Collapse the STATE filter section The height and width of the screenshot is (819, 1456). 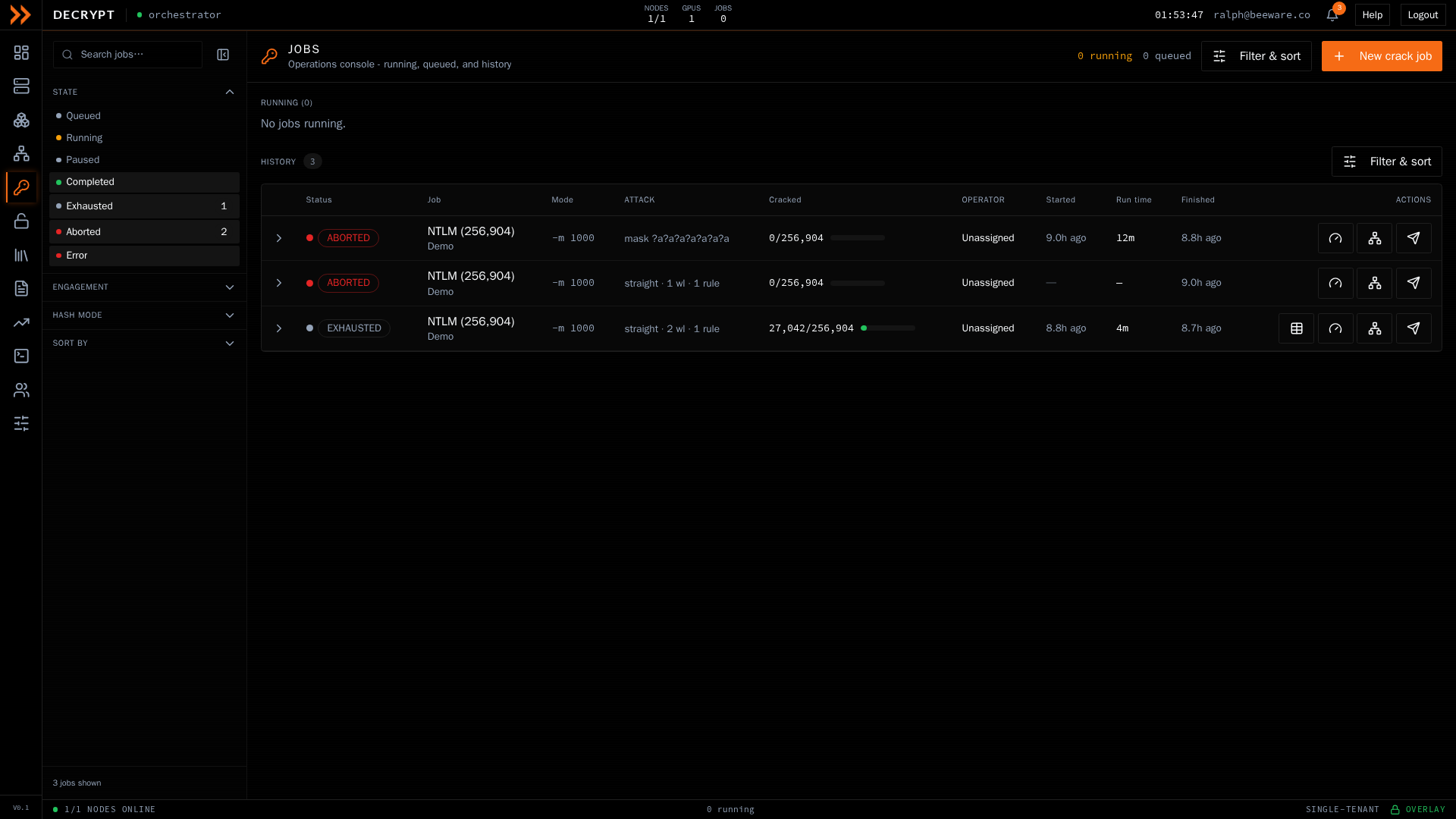point(144,92)
